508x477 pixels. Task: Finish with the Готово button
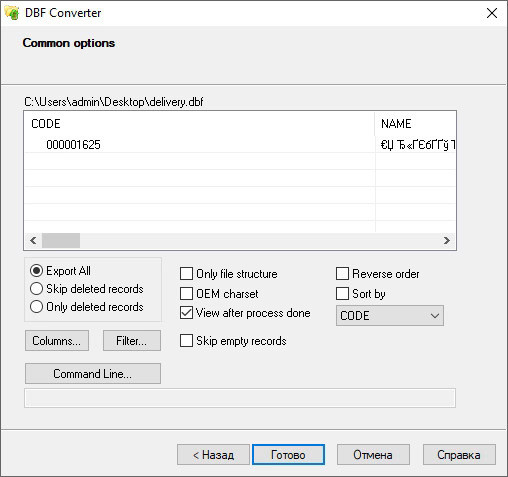point(288,455)
